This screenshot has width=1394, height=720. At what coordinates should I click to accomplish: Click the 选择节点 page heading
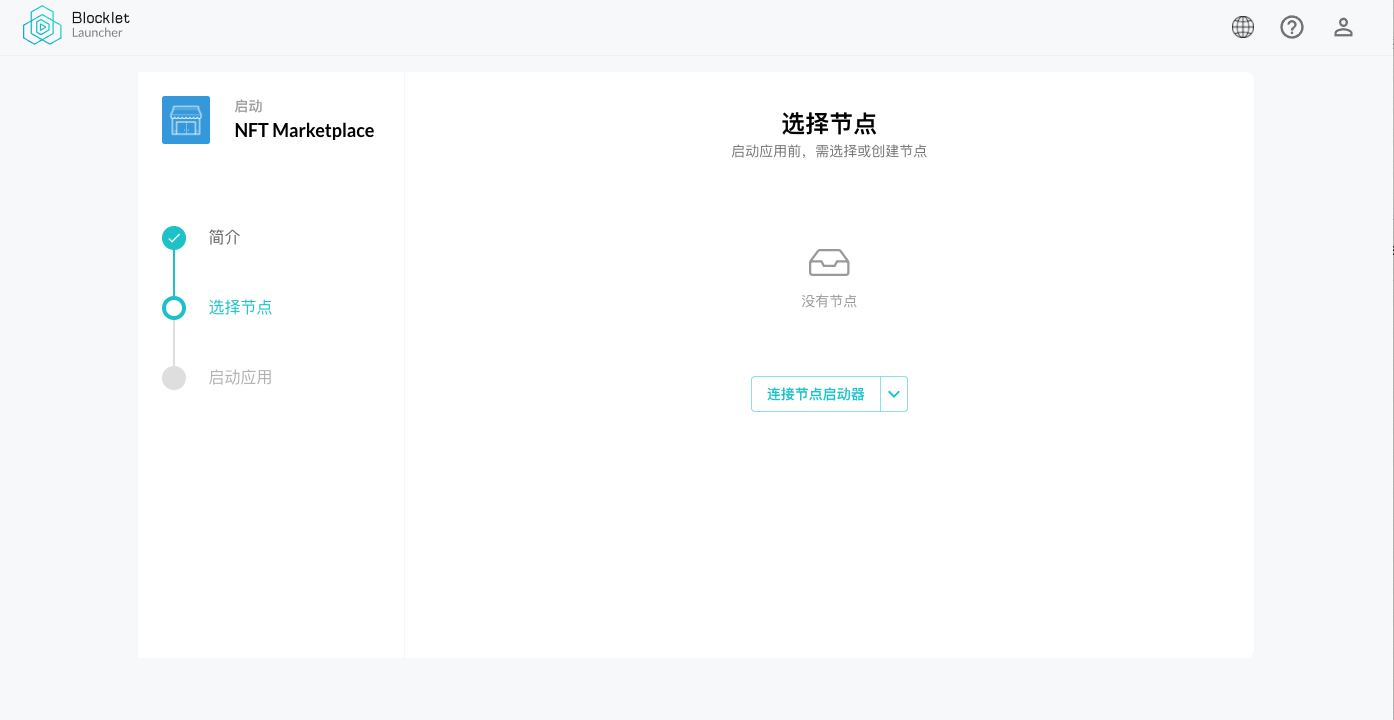coord(829,124)
